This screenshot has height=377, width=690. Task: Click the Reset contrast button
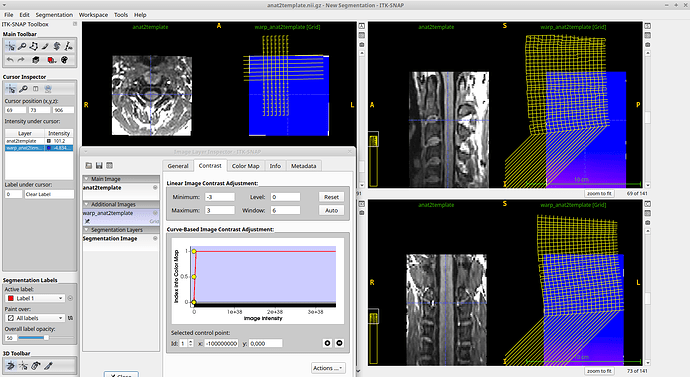point(331,197)
